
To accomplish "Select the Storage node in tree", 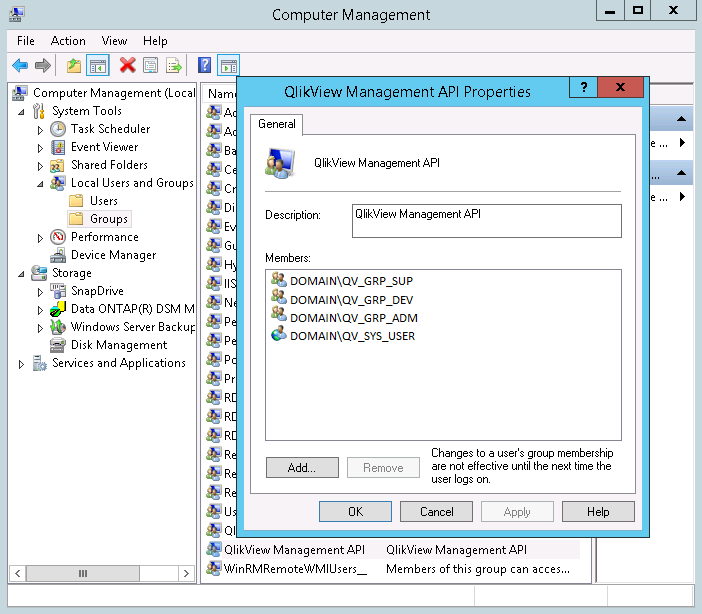I will [x=72, y=273].
